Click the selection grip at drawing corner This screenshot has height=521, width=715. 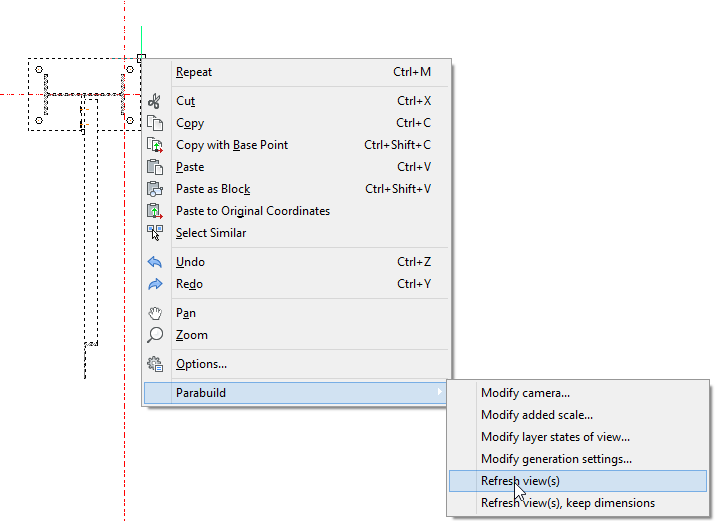(141, 58)
